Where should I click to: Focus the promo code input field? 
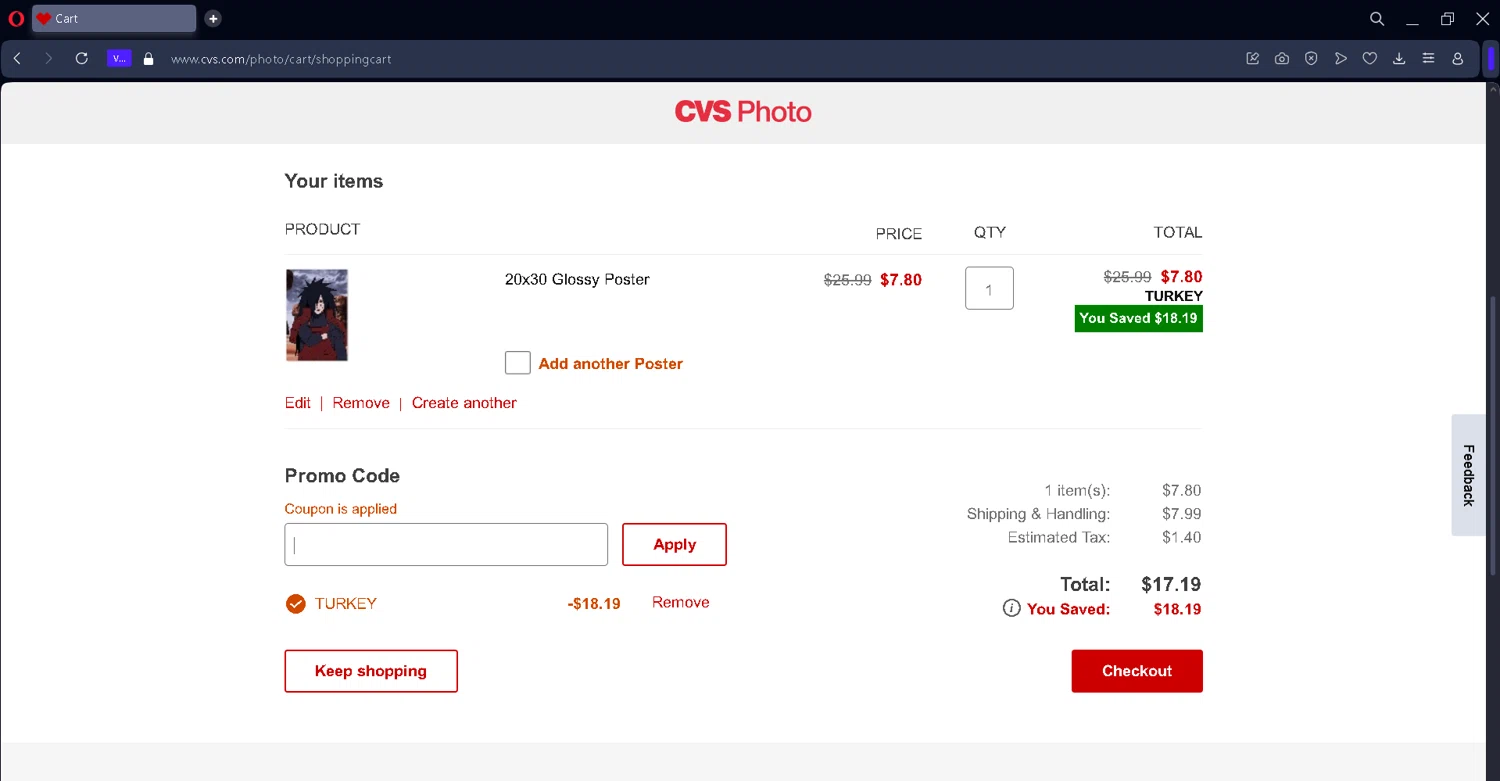(446, 545)
